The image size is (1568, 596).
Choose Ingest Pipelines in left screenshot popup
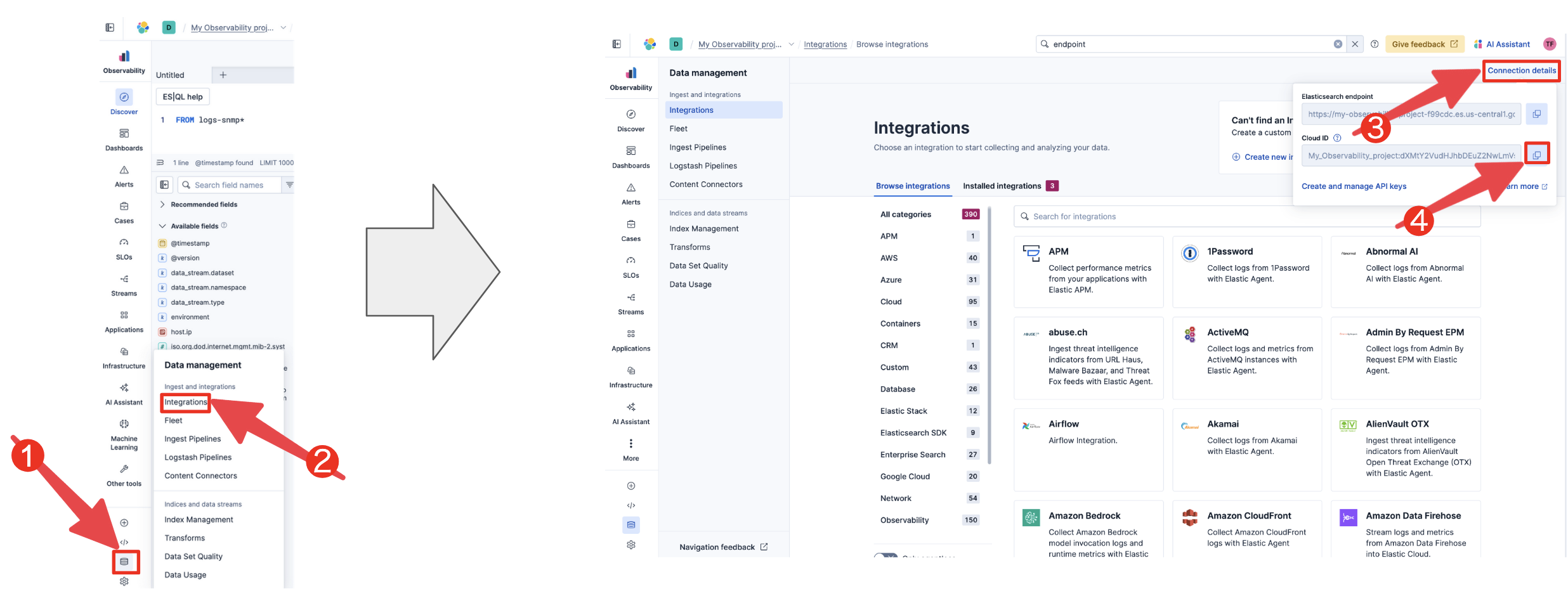point(193,439)
